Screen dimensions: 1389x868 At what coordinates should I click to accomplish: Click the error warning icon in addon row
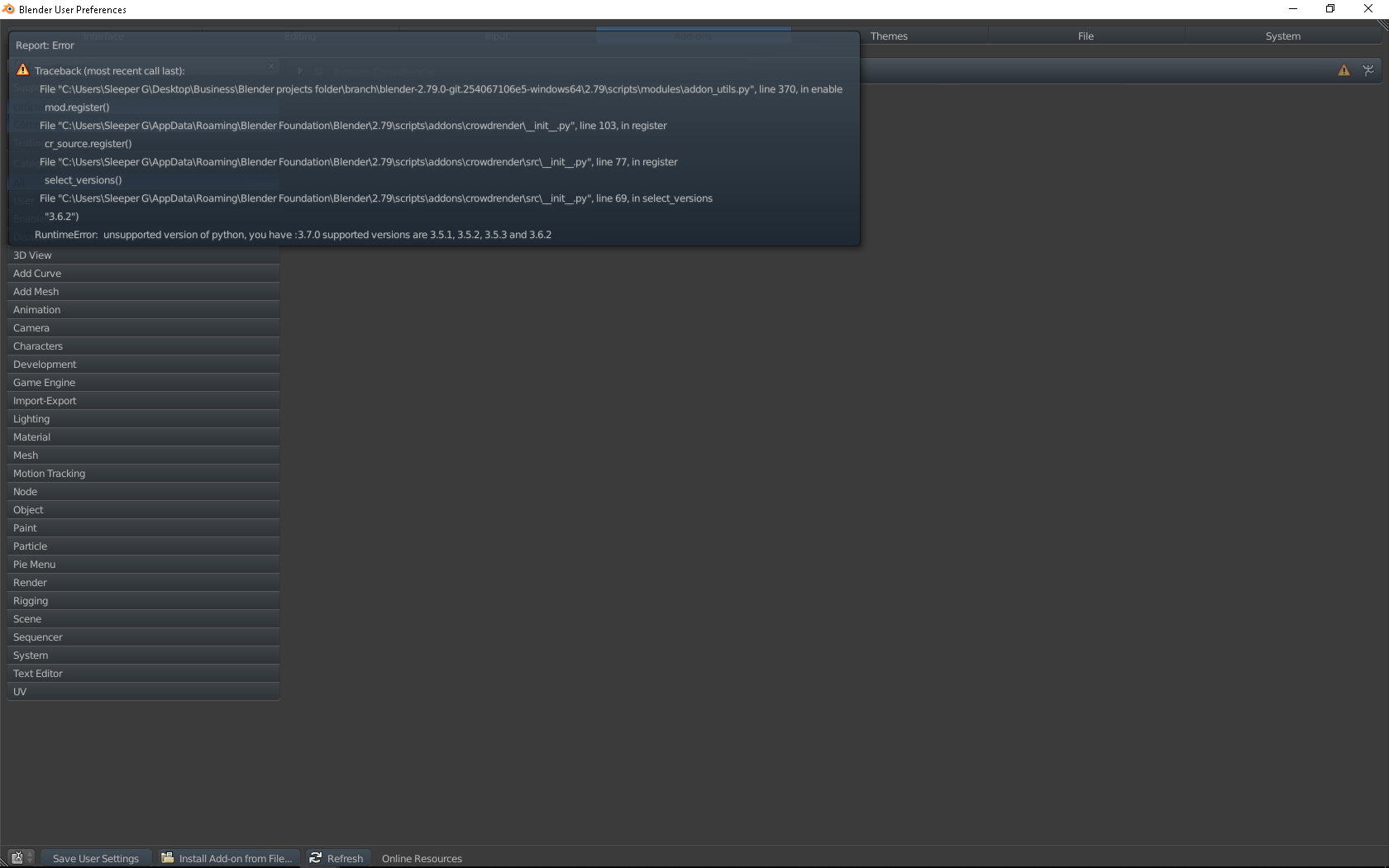coord(1344,70)
